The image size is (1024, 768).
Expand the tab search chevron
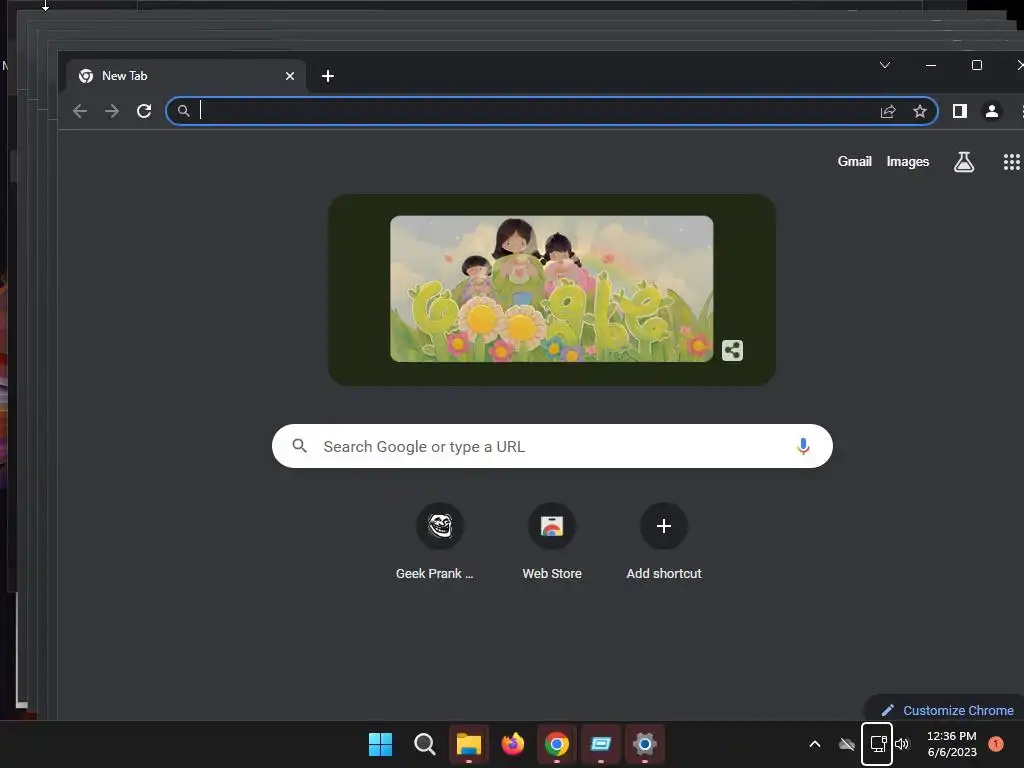(885, 65)
